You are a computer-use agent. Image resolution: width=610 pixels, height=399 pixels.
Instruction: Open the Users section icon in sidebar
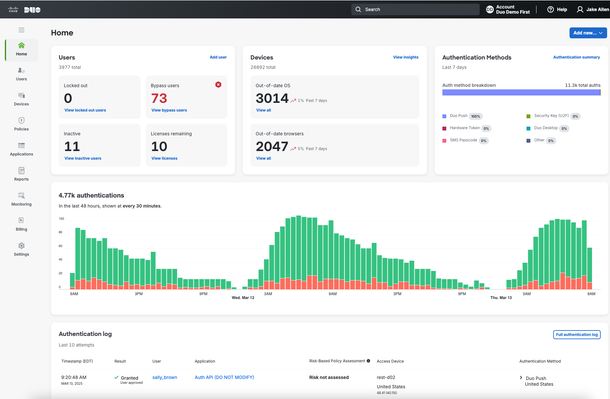click(x=21, y=70)
